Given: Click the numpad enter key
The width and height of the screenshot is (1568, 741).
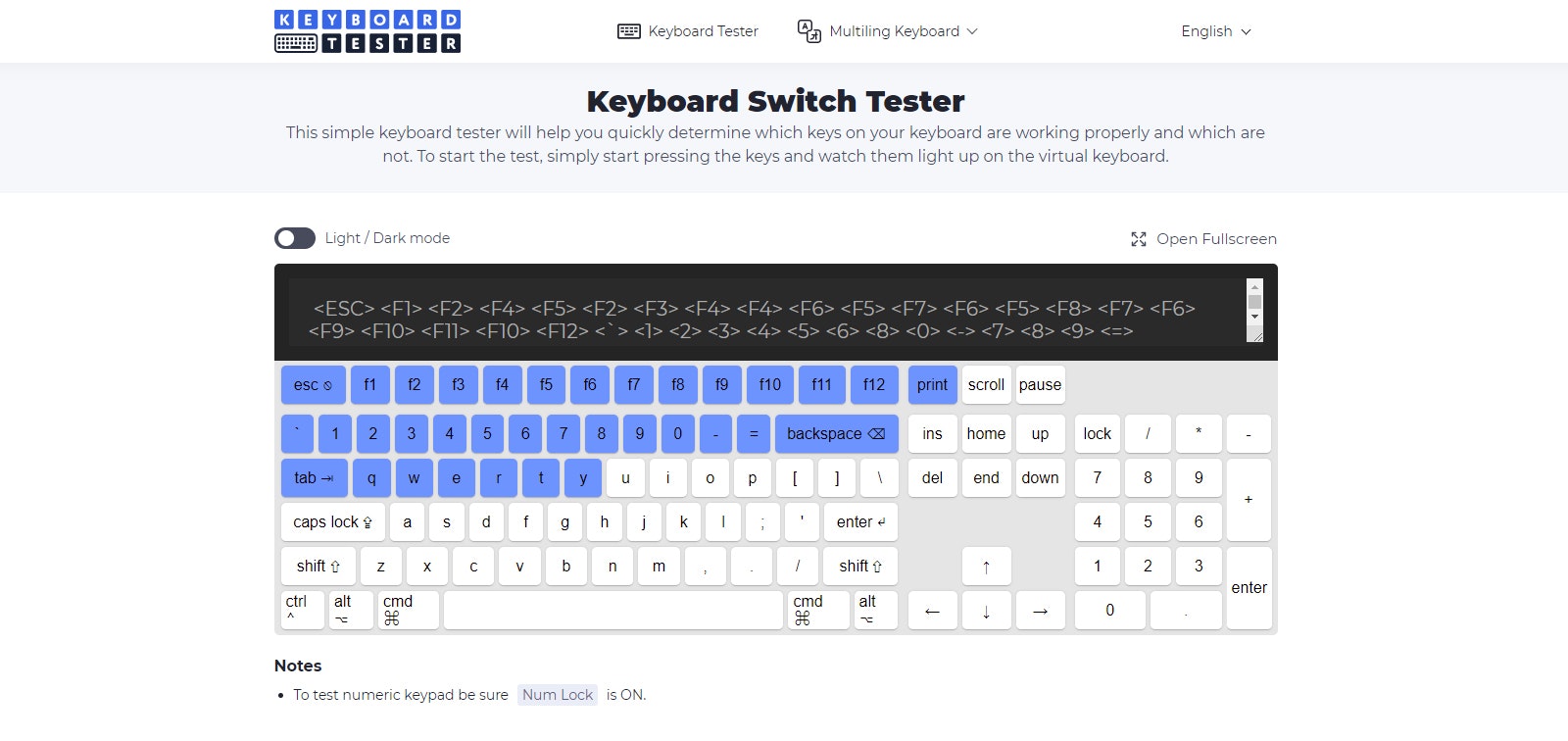Looking at the screenshot, I should coord(1249,588).
